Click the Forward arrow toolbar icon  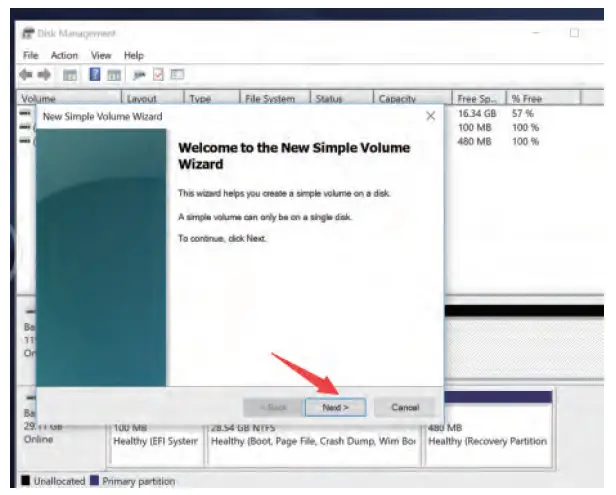[44, 75]
